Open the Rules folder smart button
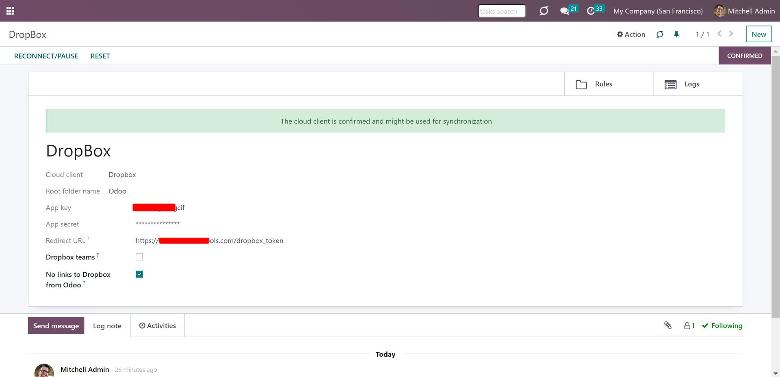The image size is (780, 377). [609, 84]
